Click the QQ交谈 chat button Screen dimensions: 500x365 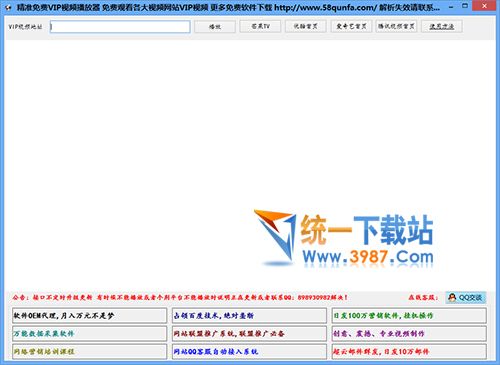(466, 297)
